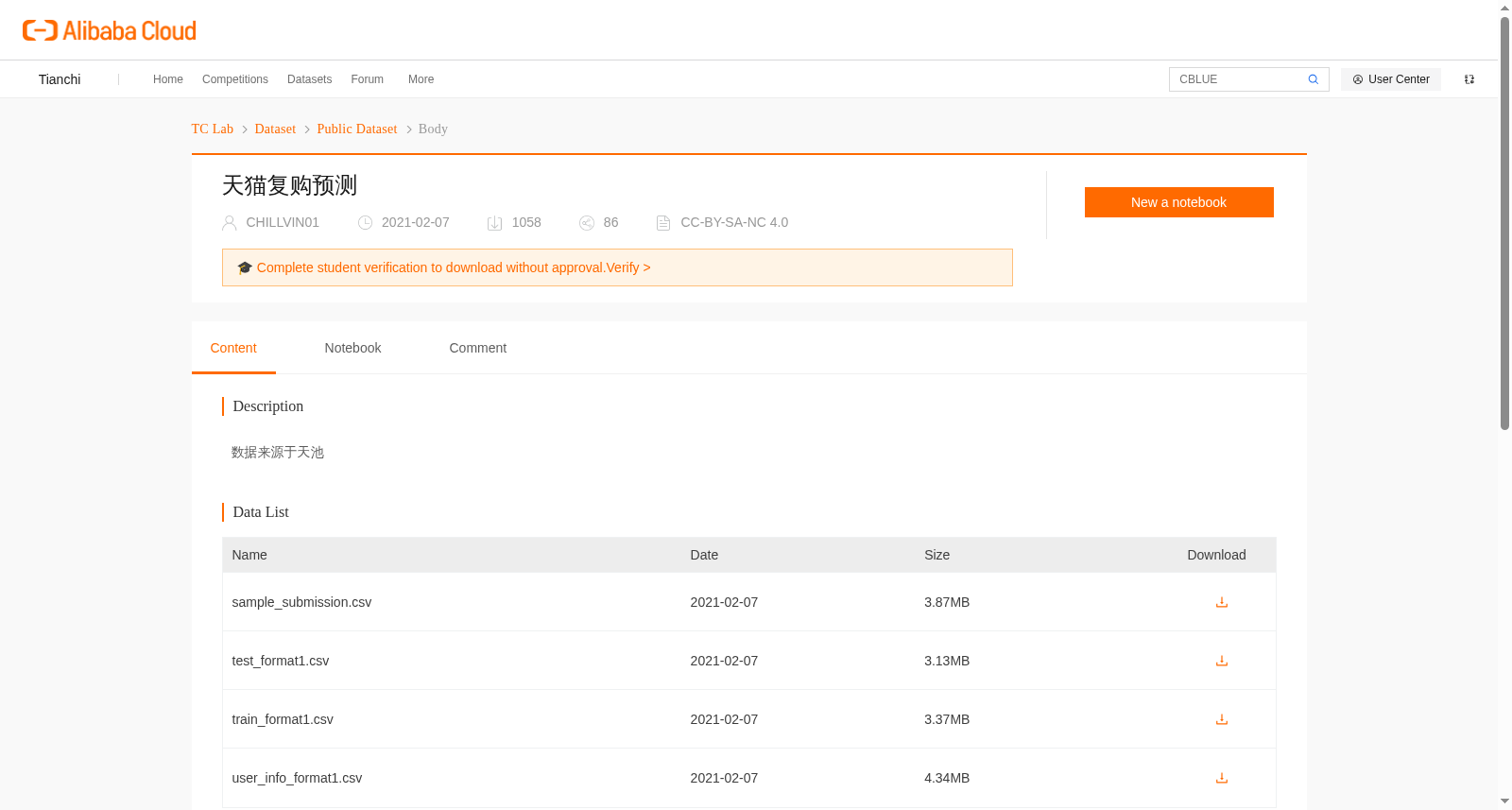The image size is (1512, 810).
Task: Click the New a notebook button
Action: click(1179, 202)
